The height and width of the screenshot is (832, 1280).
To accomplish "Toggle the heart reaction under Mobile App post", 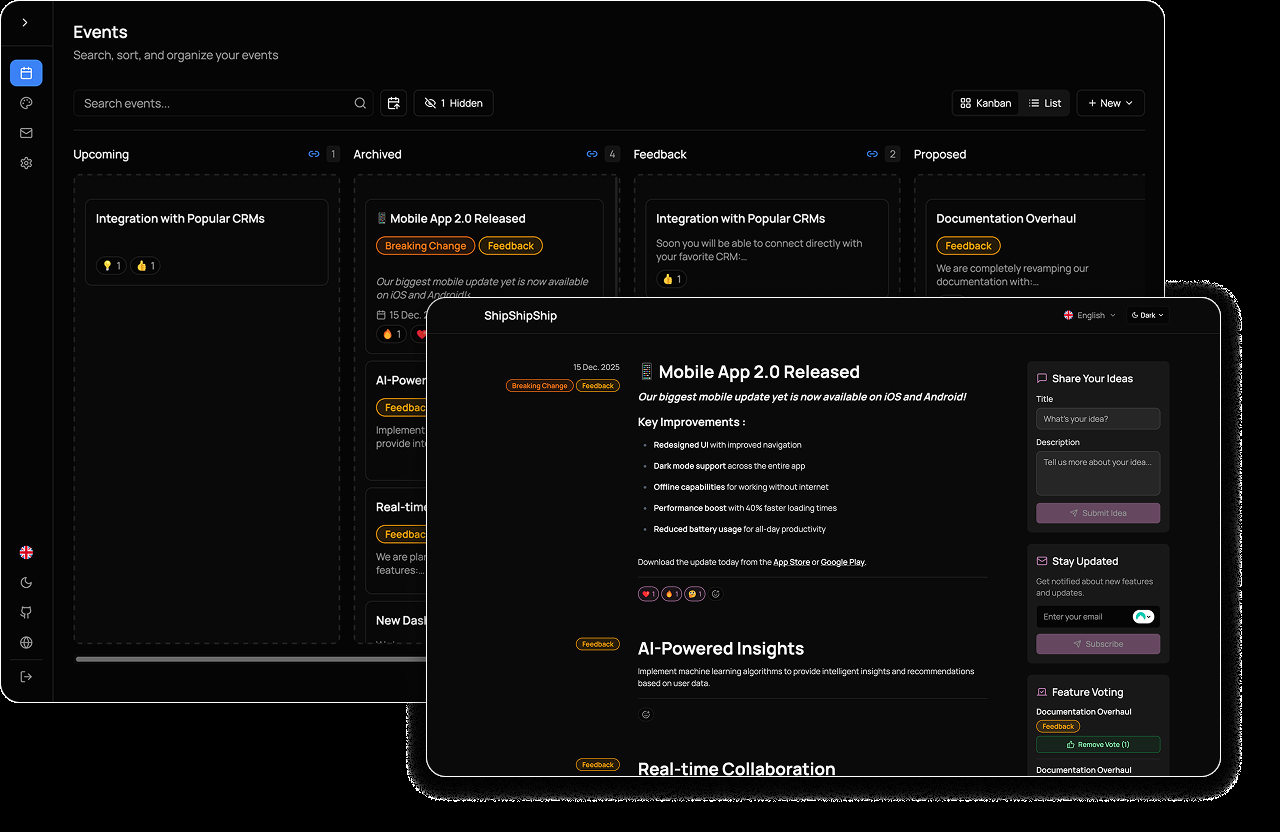I will pyautogui.click(x=649, y=594).
